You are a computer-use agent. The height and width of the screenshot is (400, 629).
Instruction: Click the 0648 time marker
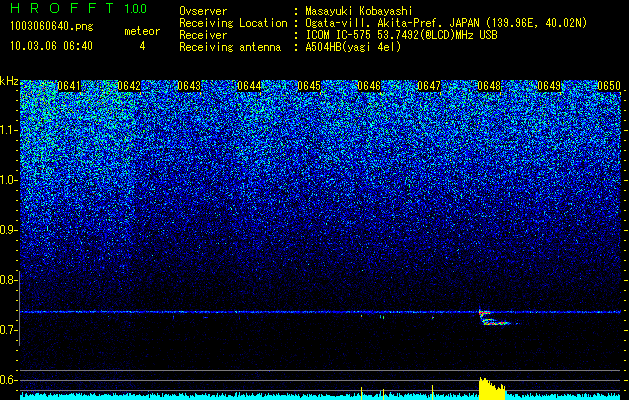pyautogui.click(x=489, y=86)
